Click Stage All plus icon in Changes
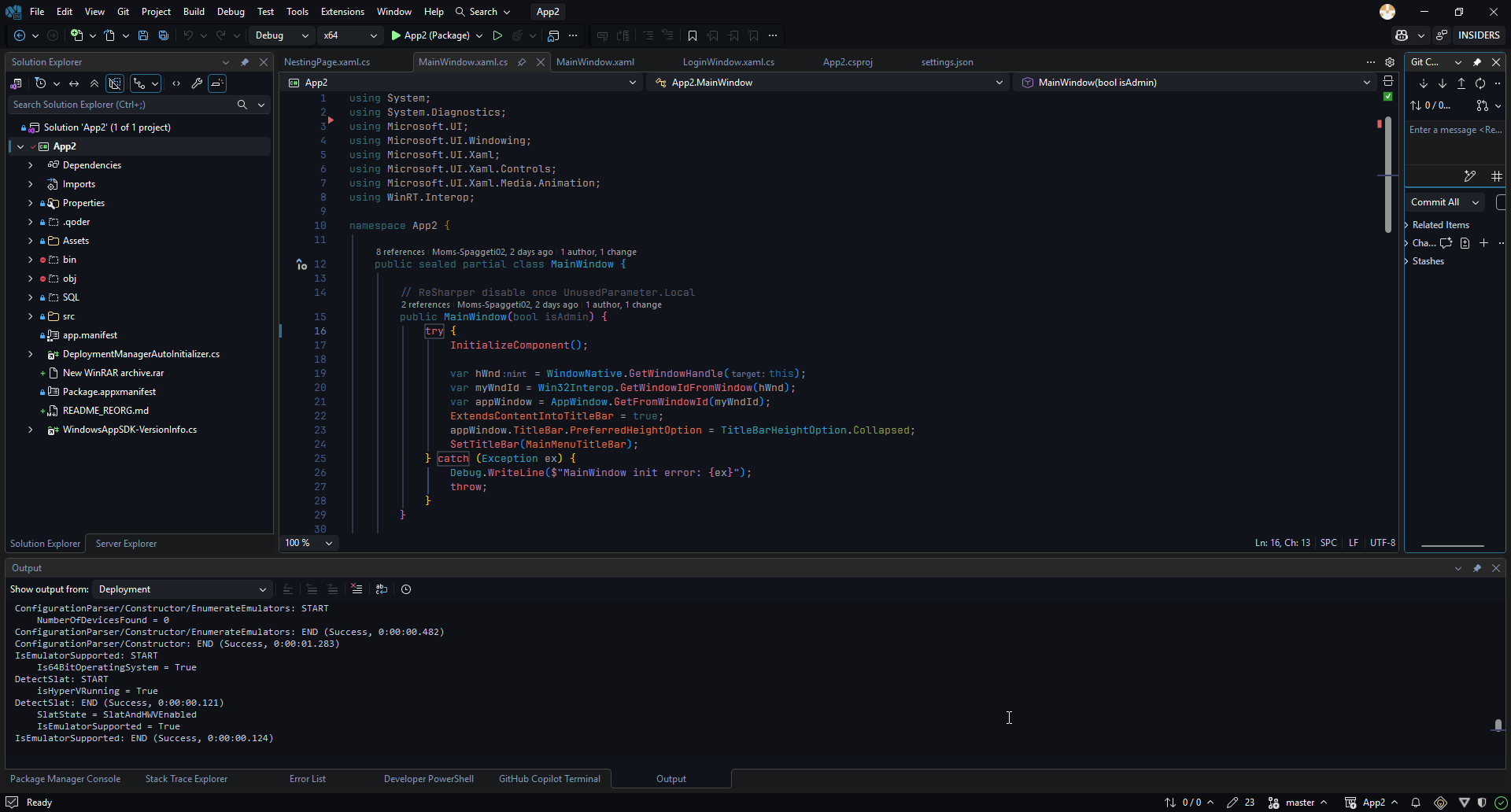Image resolution: width=1511 pixels, height=812 pixels. tap(1483, 243)
